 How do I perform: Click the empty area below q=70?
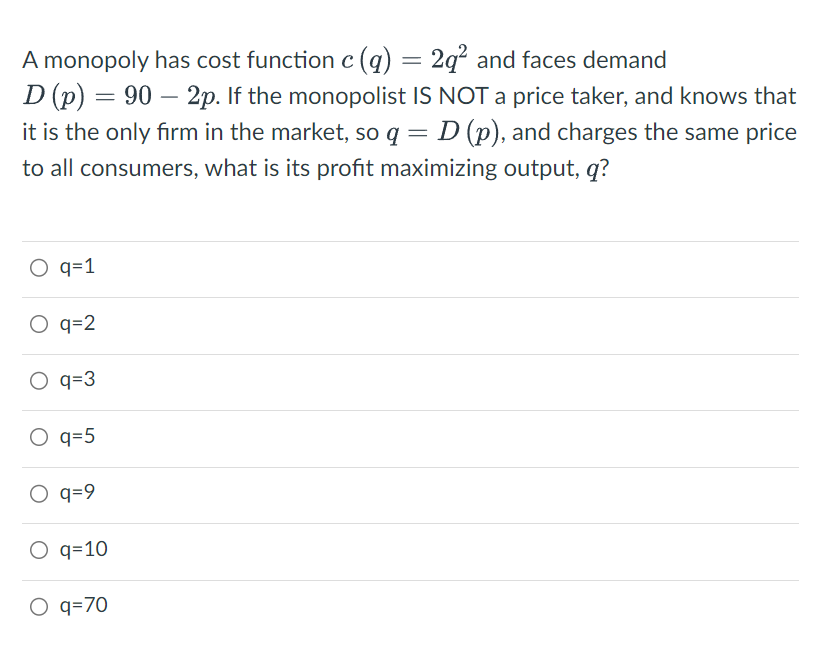[x=400, y=642]
